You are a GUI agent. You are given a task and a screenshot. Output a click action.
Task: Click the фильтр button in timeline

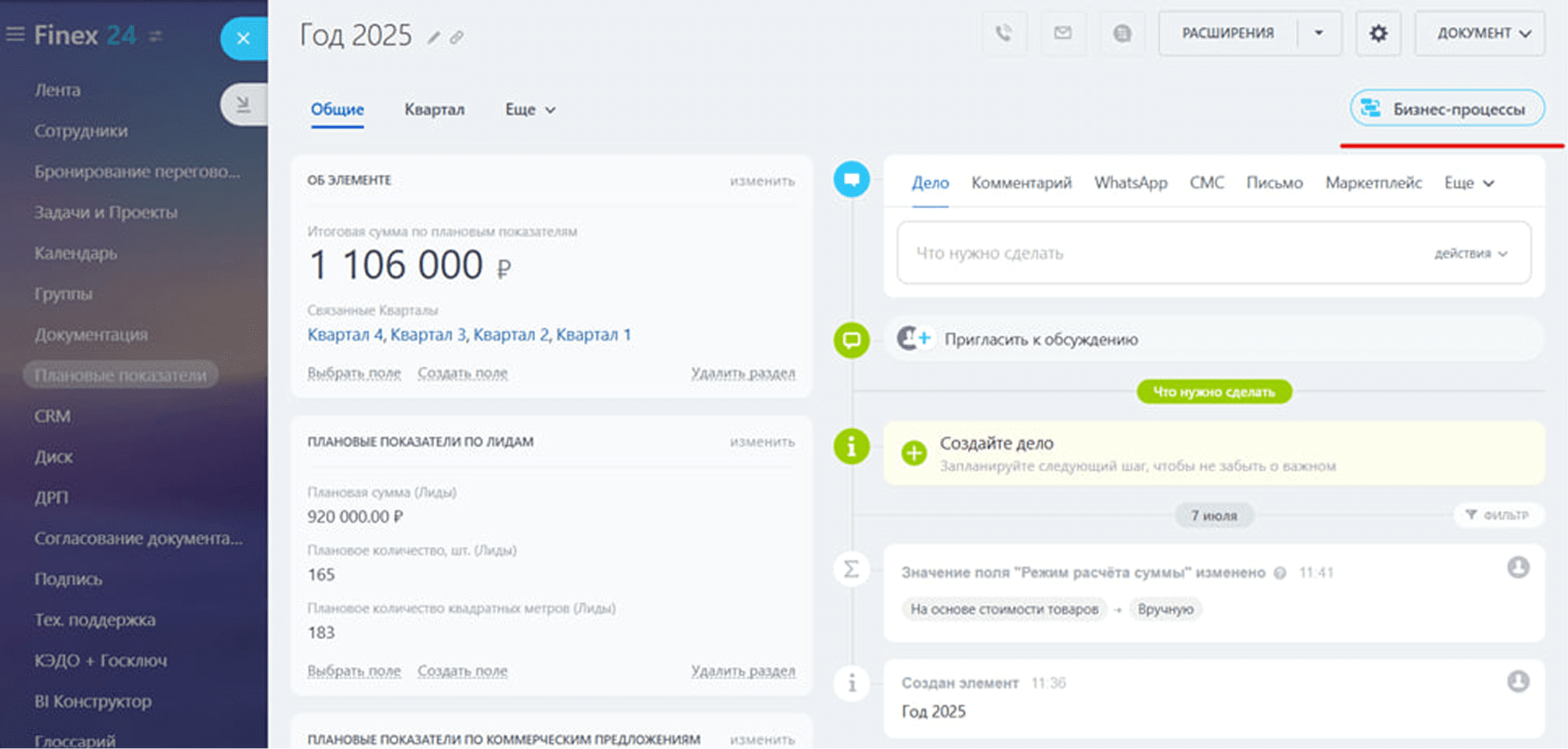click(1497, 515)
